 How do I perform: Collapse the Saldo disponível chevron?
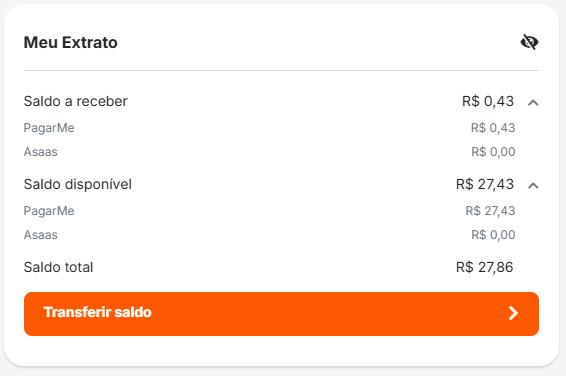click(533, 185)
